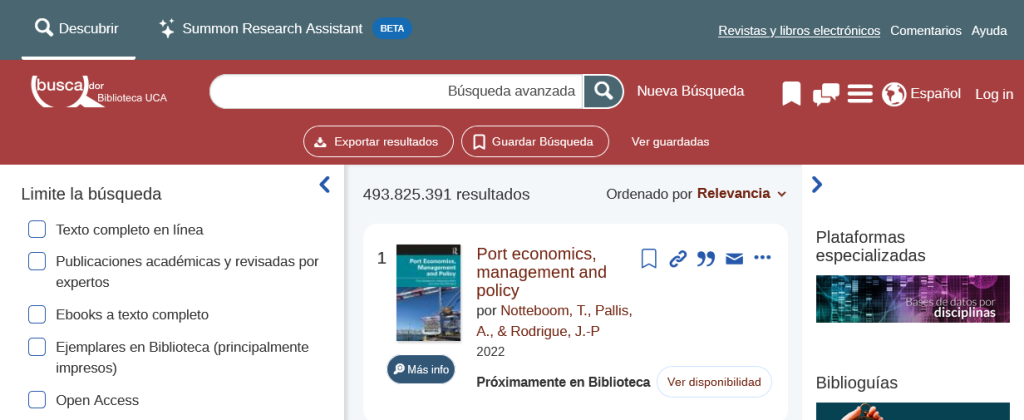This screenshot has height=420, width=1024.
Task: Check Ebooks a texto completo filter
Action: pyautogui.click(x=37, y=314)
